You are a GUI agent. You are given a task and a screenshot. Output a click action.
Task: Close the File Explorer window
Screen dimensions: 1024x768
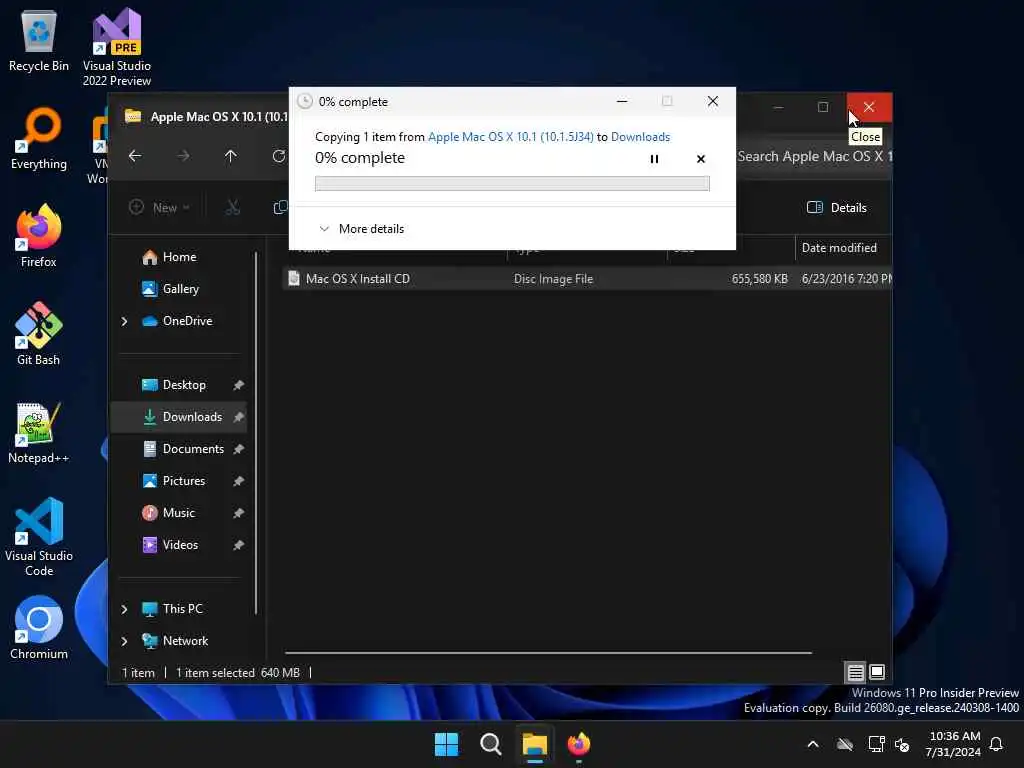click(x=869, y=107)
